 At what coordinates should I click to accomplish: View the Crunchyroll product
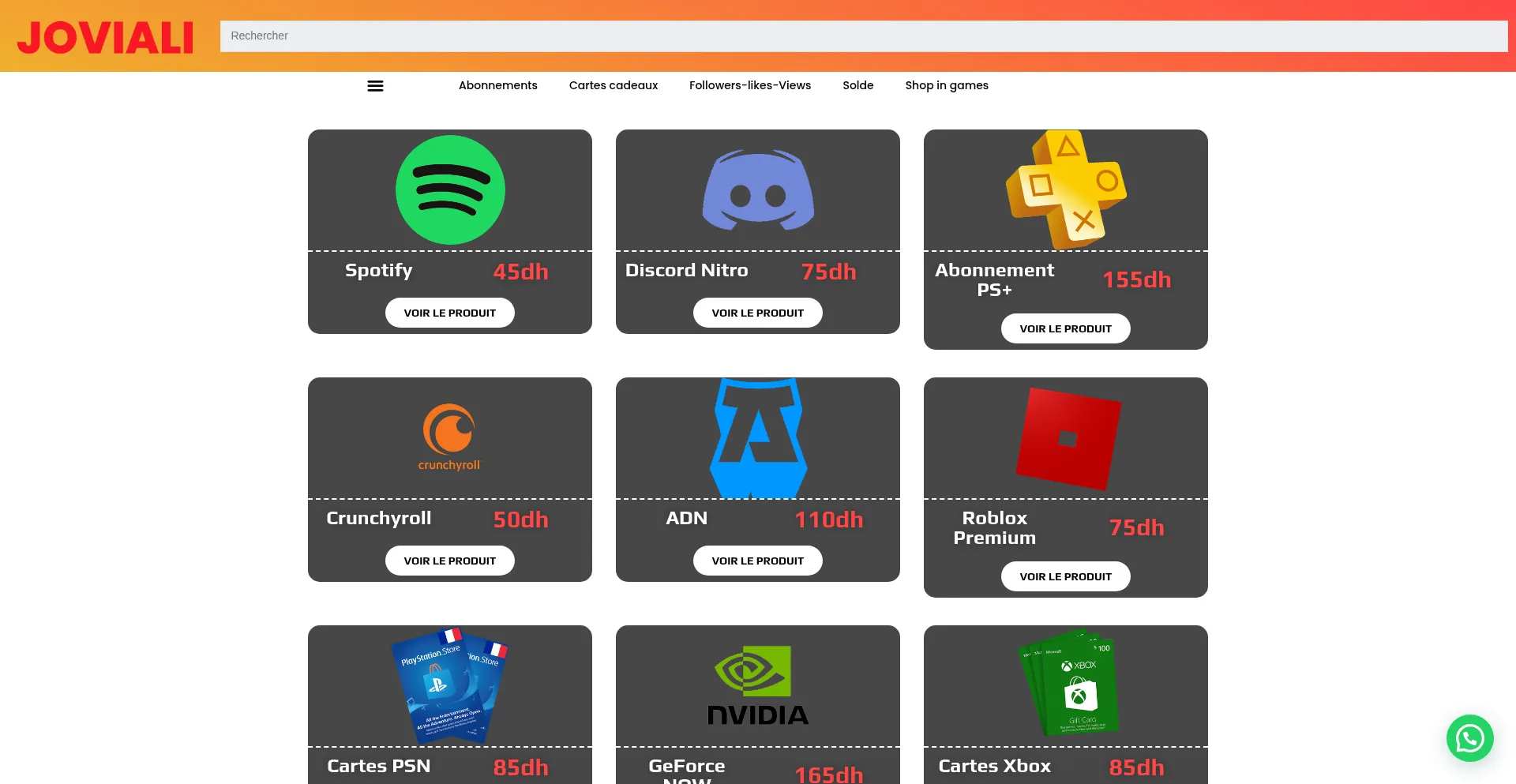450,561
